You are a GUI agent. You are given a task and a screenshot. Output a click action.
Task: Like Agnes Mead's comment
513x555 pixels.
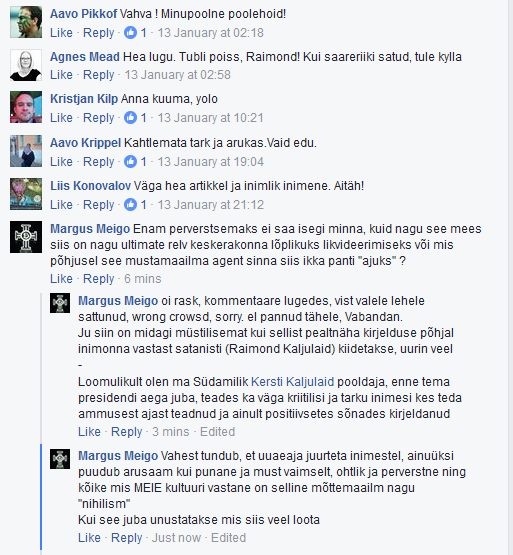click(61, 75)
